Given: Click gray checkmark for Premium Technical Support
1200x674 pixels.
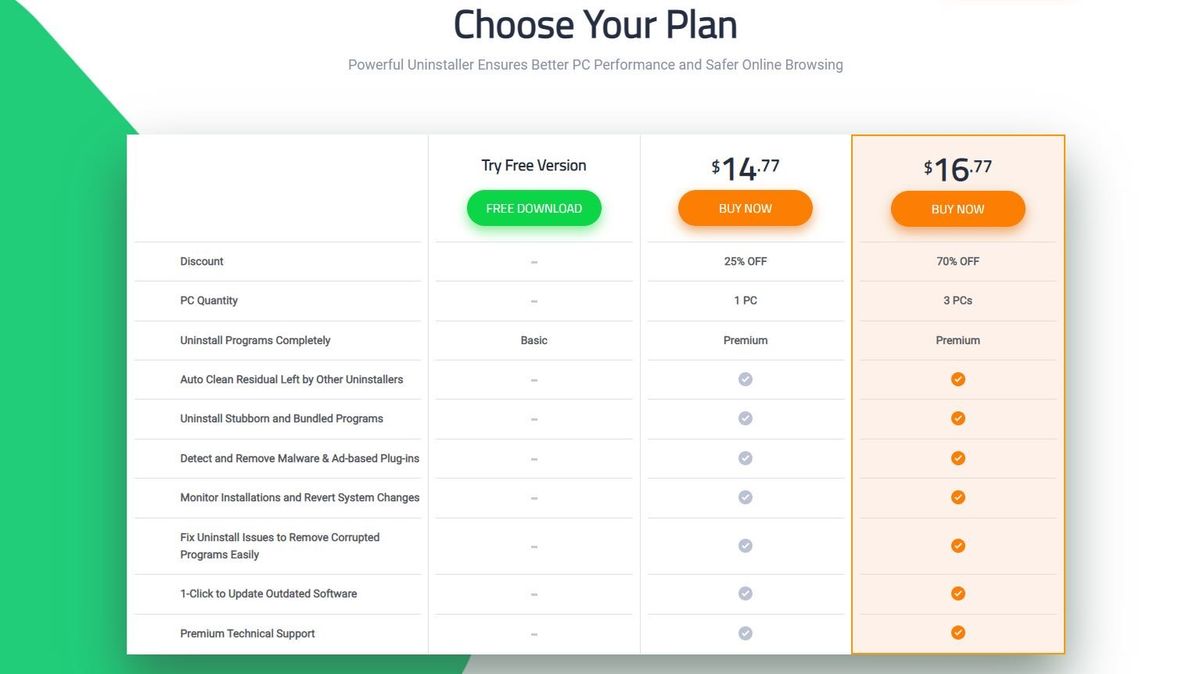Looking at the screenshot, I should coord(745,632).
